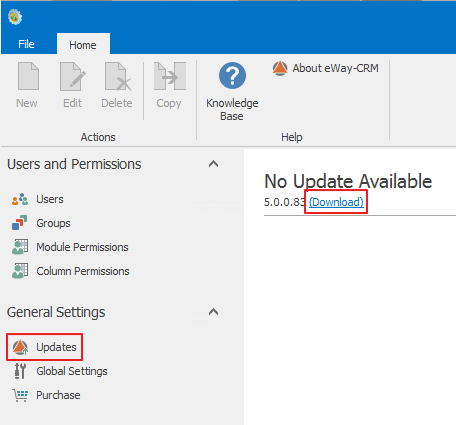
Task: Click the Delete icon in Actions
Action: pos(118,76)
